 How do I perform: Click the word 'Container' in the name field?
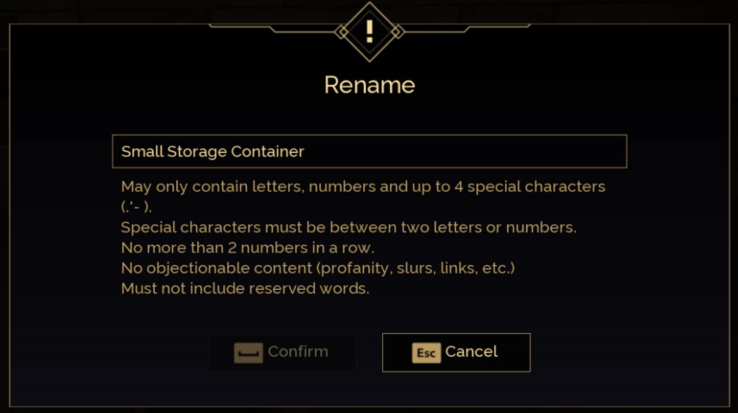pyautogui.click(x=267, y=152)
